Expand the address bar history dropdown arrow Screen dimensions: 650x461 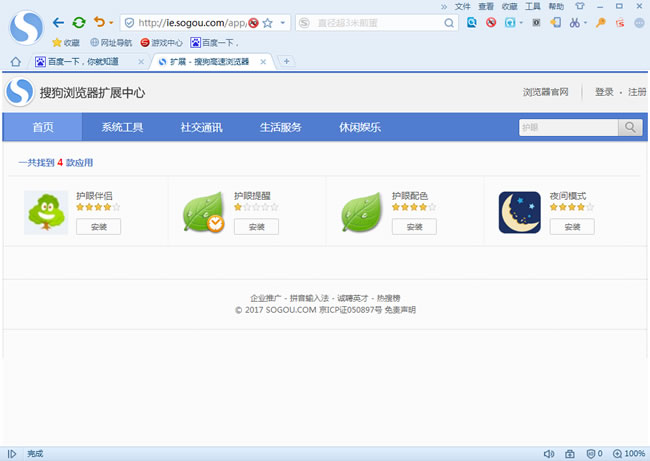pos(283,23)
